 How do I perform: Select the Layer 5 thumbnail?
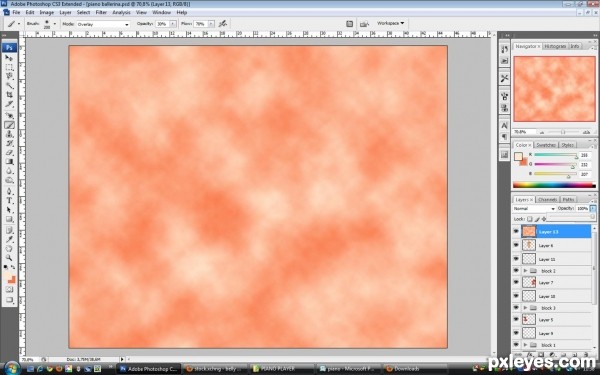coord(529,319)
